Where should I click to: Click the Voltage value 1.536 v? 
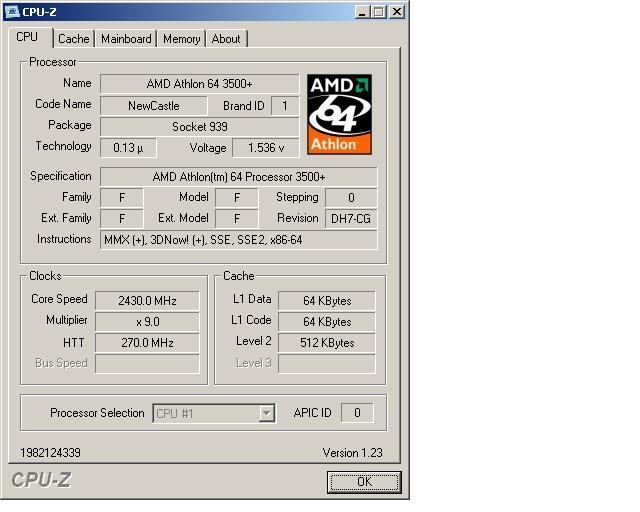pos(266,147)
